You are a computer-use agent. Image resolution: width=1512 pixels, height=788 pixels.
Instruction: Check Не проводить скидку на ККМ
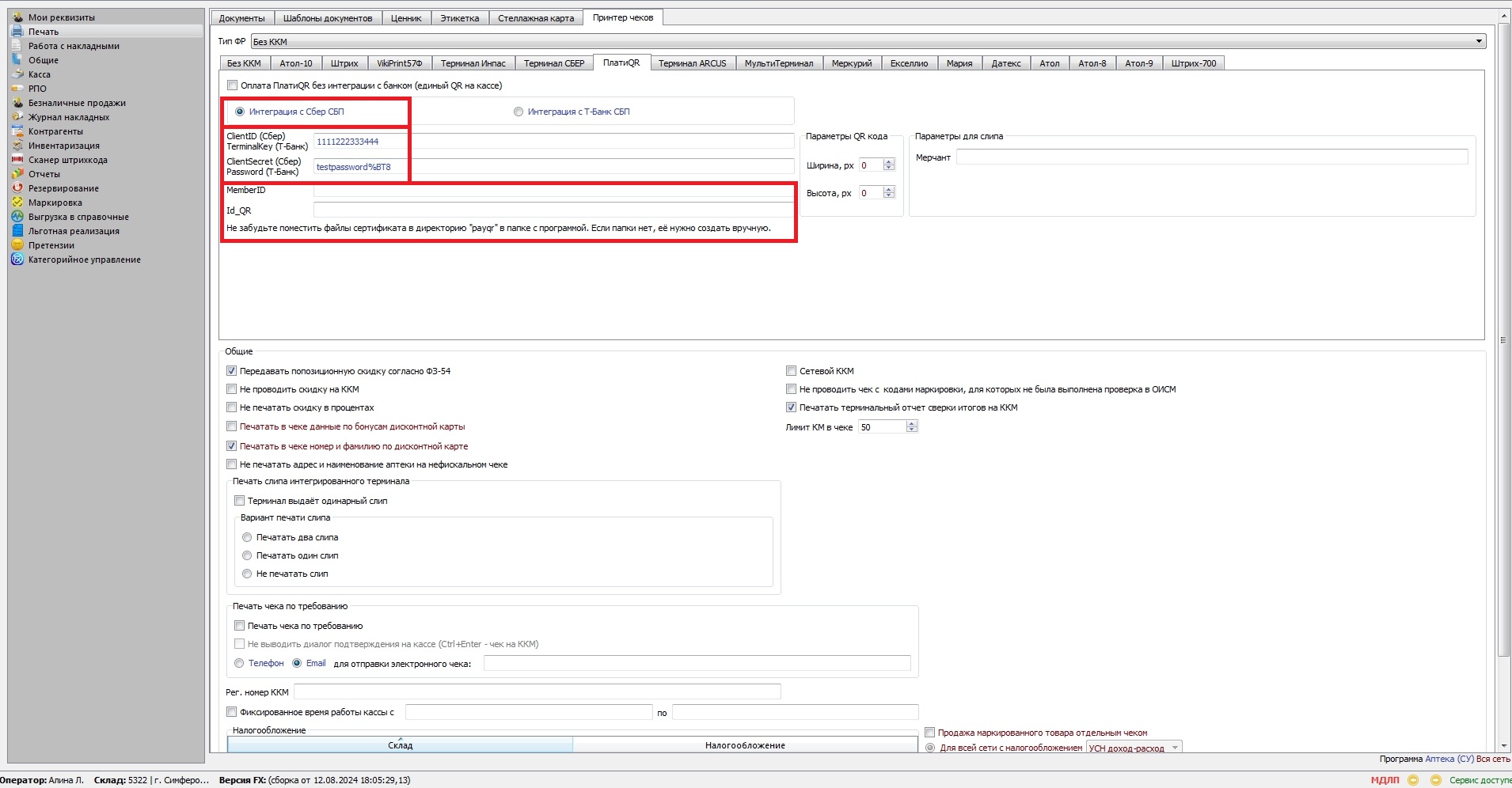232,389
